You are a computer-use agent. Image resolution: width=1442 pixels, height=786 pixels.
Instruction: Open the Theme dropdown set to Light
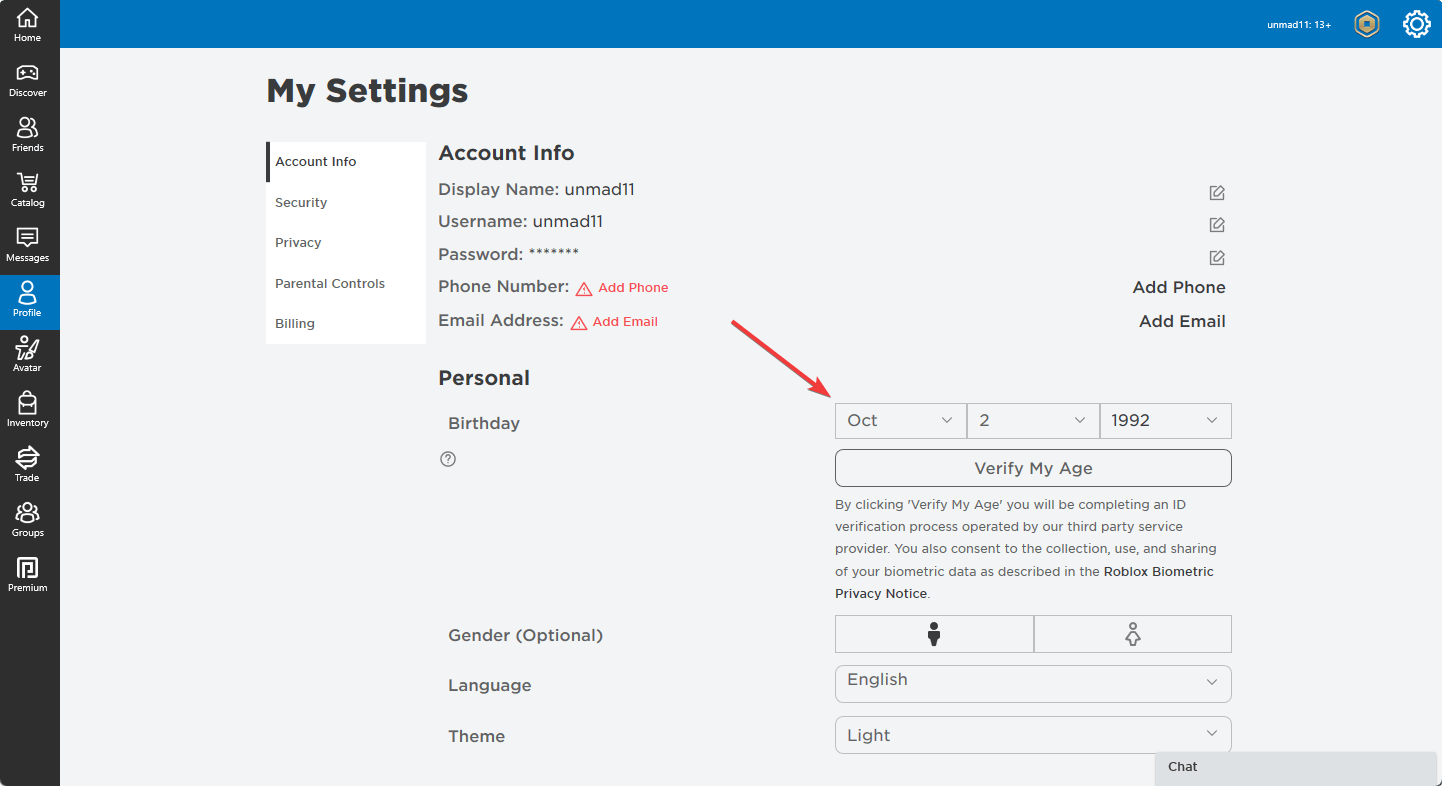point(1032,735)
